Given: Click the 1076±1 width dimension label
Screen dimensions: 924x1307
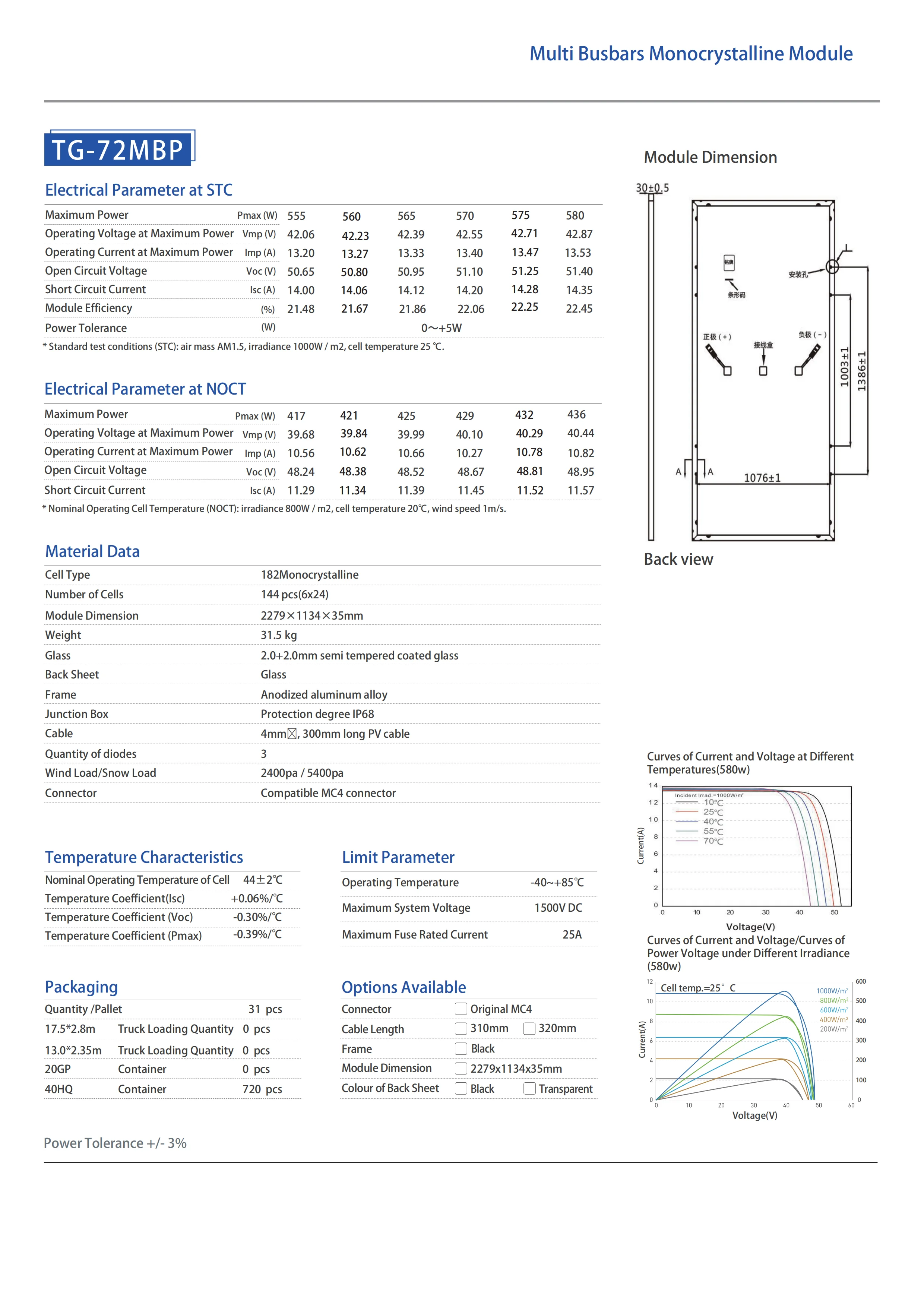Looking at the screenshot, I should [762, 478].
